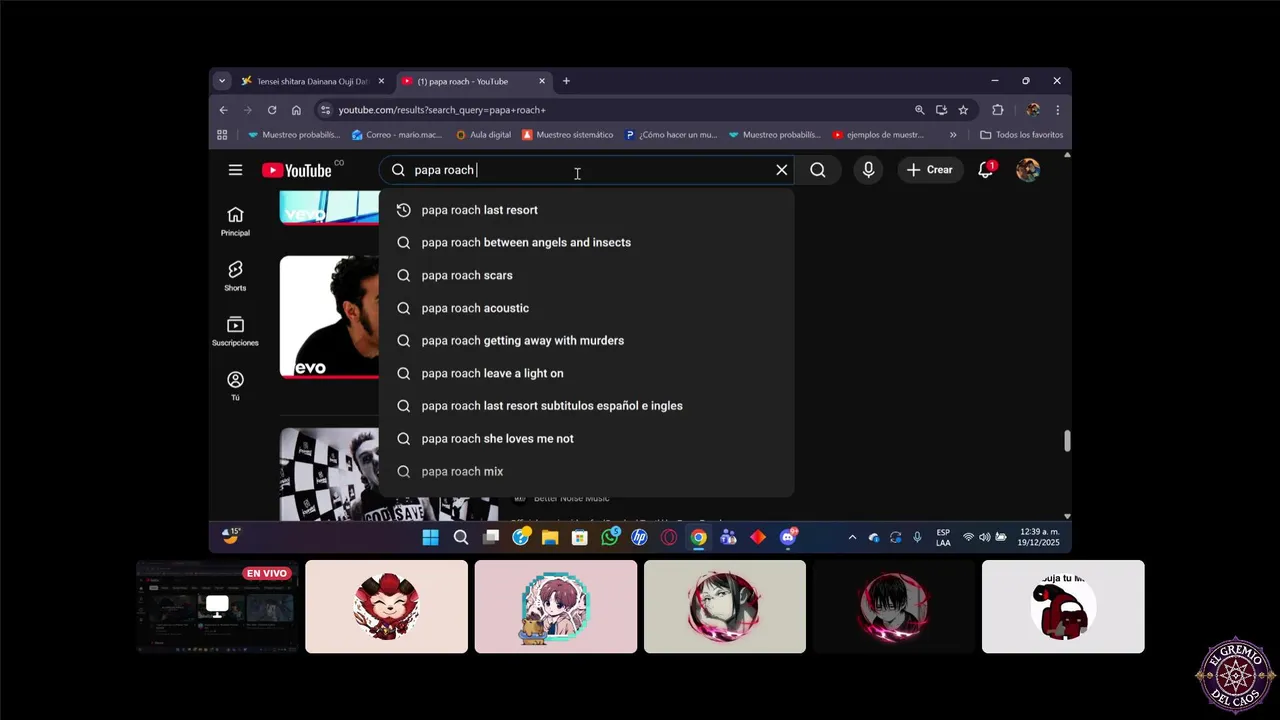The height and width of the screenshot is (720, 1280).
Task: Open ejemplos de muestr... bookmark
Action: pyautogui.click(x=878, y=135)
